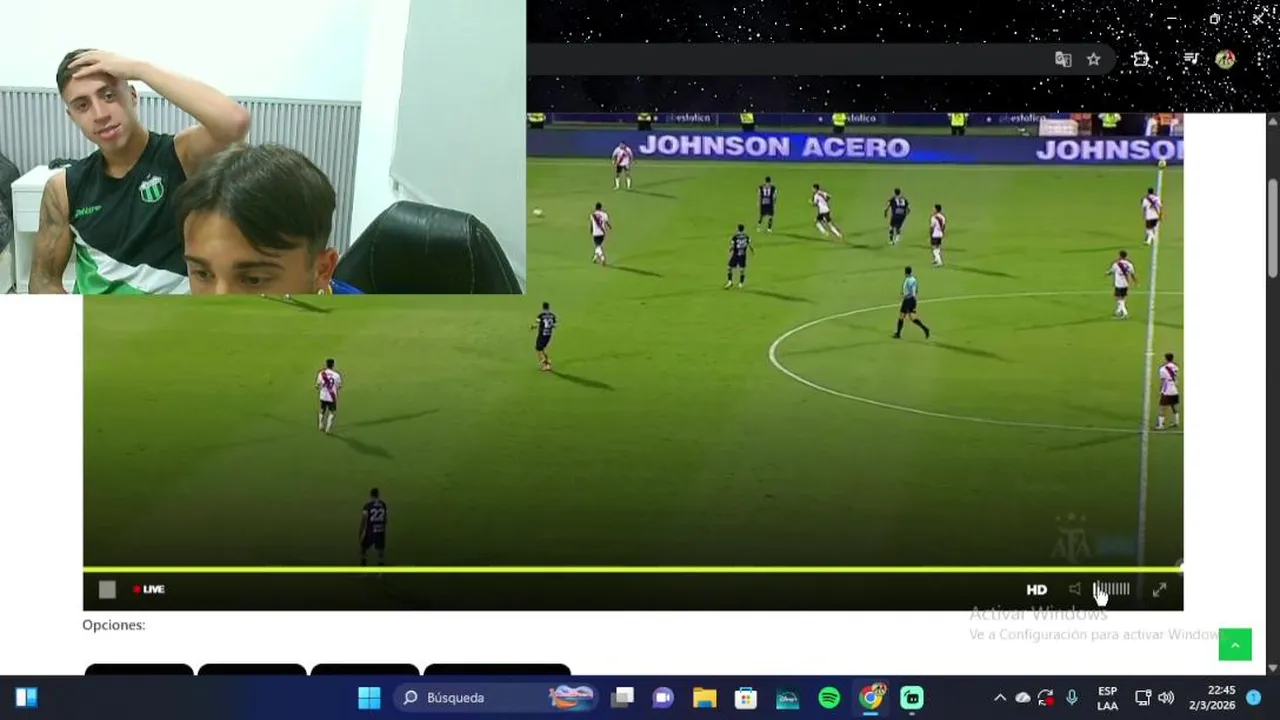
Task: Click the microphone tray icon
Action: pos(1072,698)
